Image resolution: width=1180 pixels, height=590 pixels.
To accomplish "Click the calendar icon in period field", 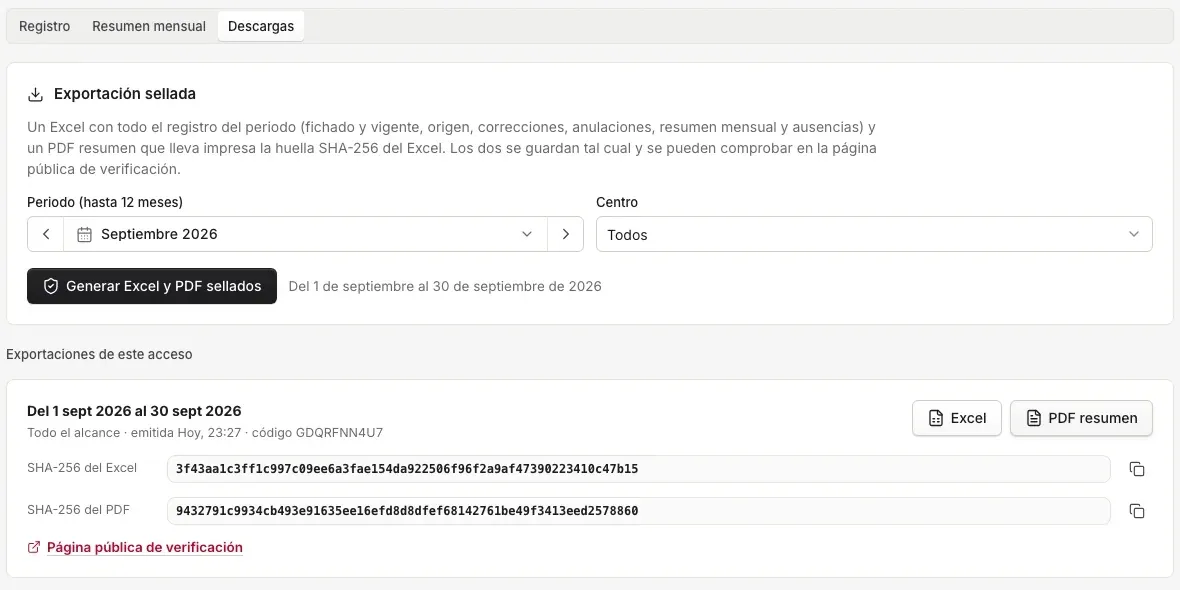I will click(x=85, y=234).
